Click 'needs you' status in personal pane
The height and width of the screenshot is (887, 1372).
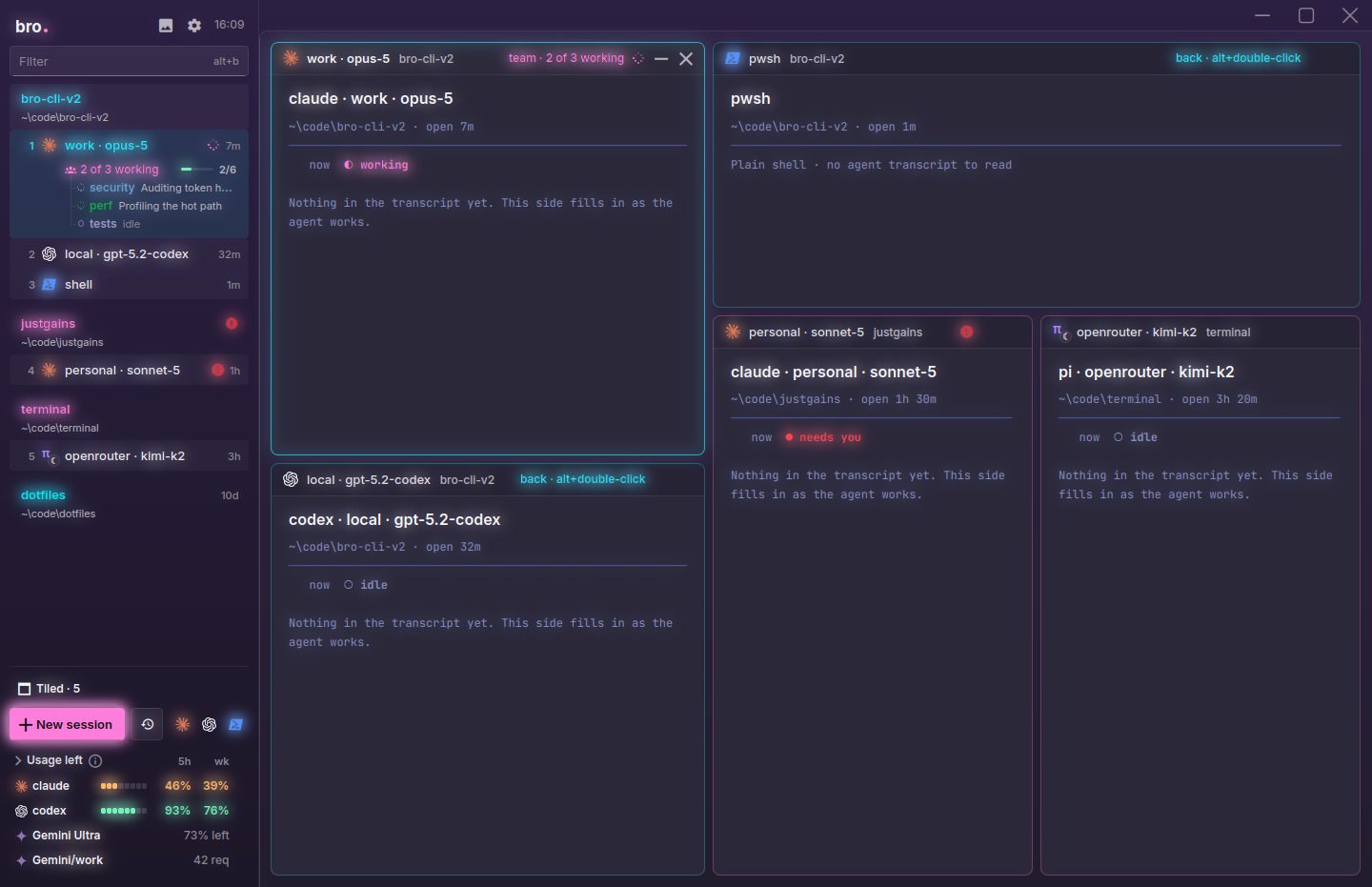[x=823, y=437]
